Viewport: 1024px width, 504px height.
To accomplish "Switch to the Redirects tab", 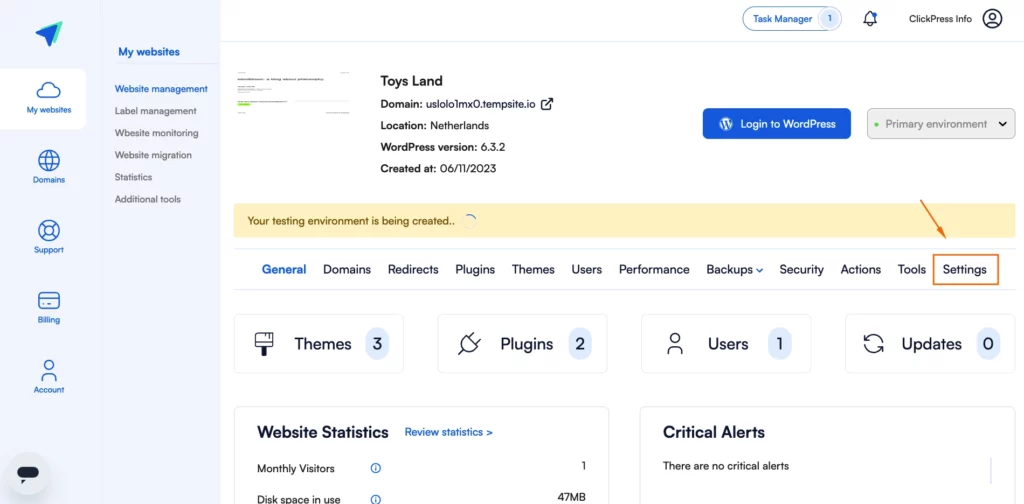I will click(413, 270).
